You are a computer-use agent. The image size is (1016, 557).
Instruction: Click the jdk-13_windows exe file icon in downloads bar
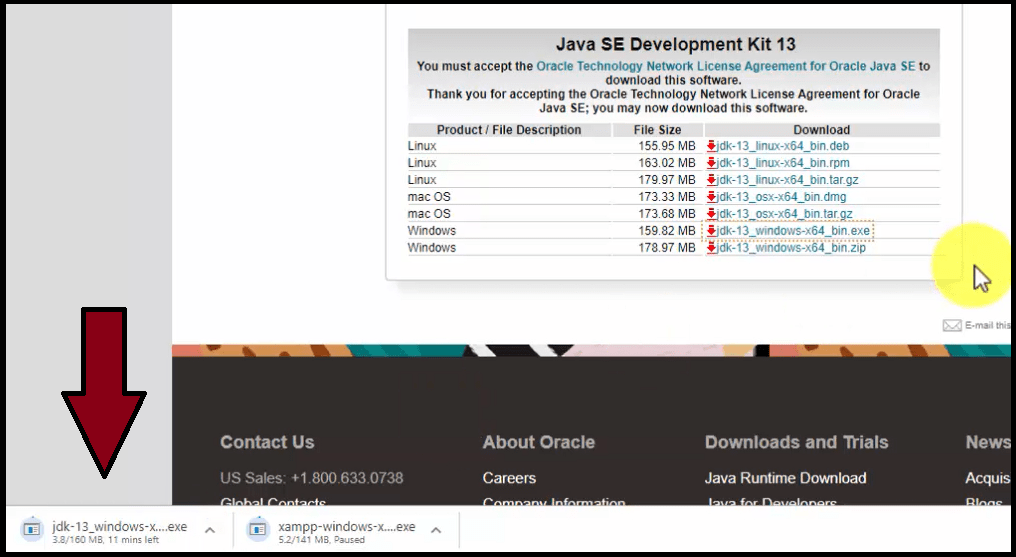click(x=32, y=529)
